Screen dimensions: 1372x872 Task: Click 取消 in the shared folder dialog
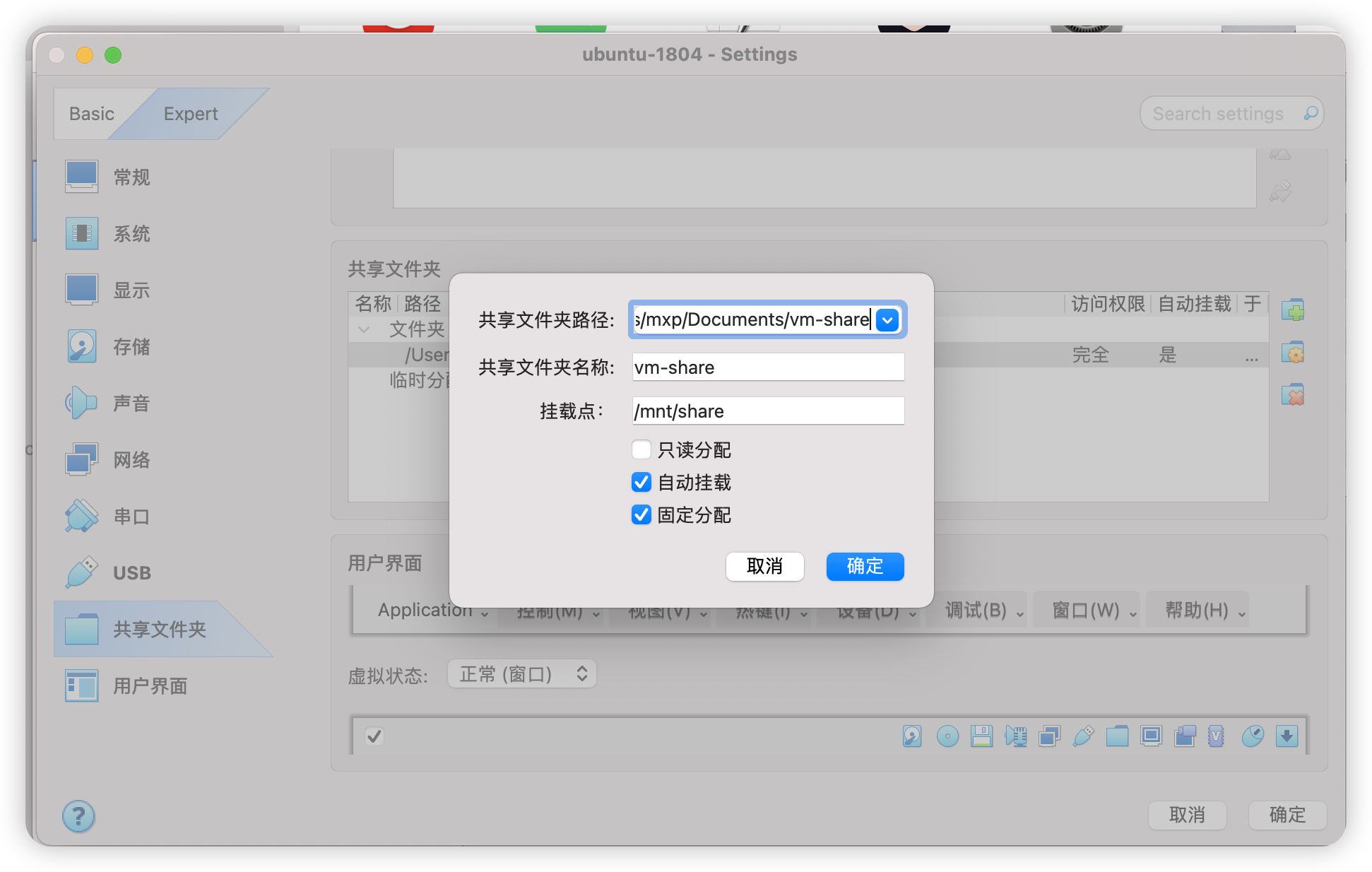click(764, 566)
